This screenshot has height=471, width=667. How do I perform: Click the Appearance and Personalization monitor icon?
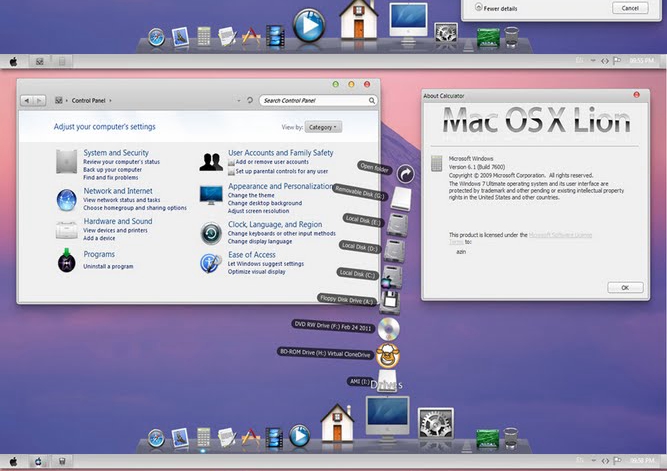click(x=211, y=195)
